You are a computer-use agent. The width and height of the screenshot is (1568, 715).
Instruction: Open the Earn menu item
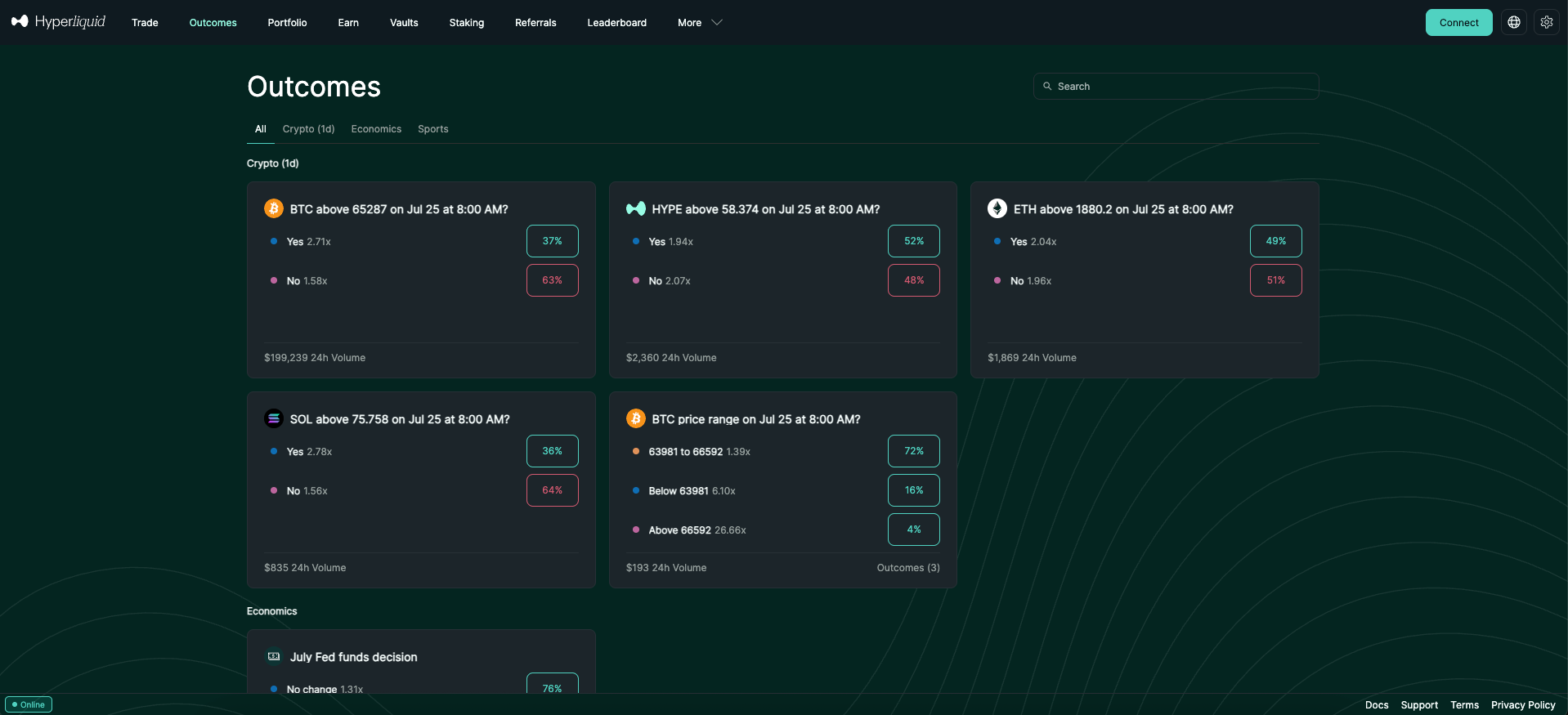tap(348, 22)
